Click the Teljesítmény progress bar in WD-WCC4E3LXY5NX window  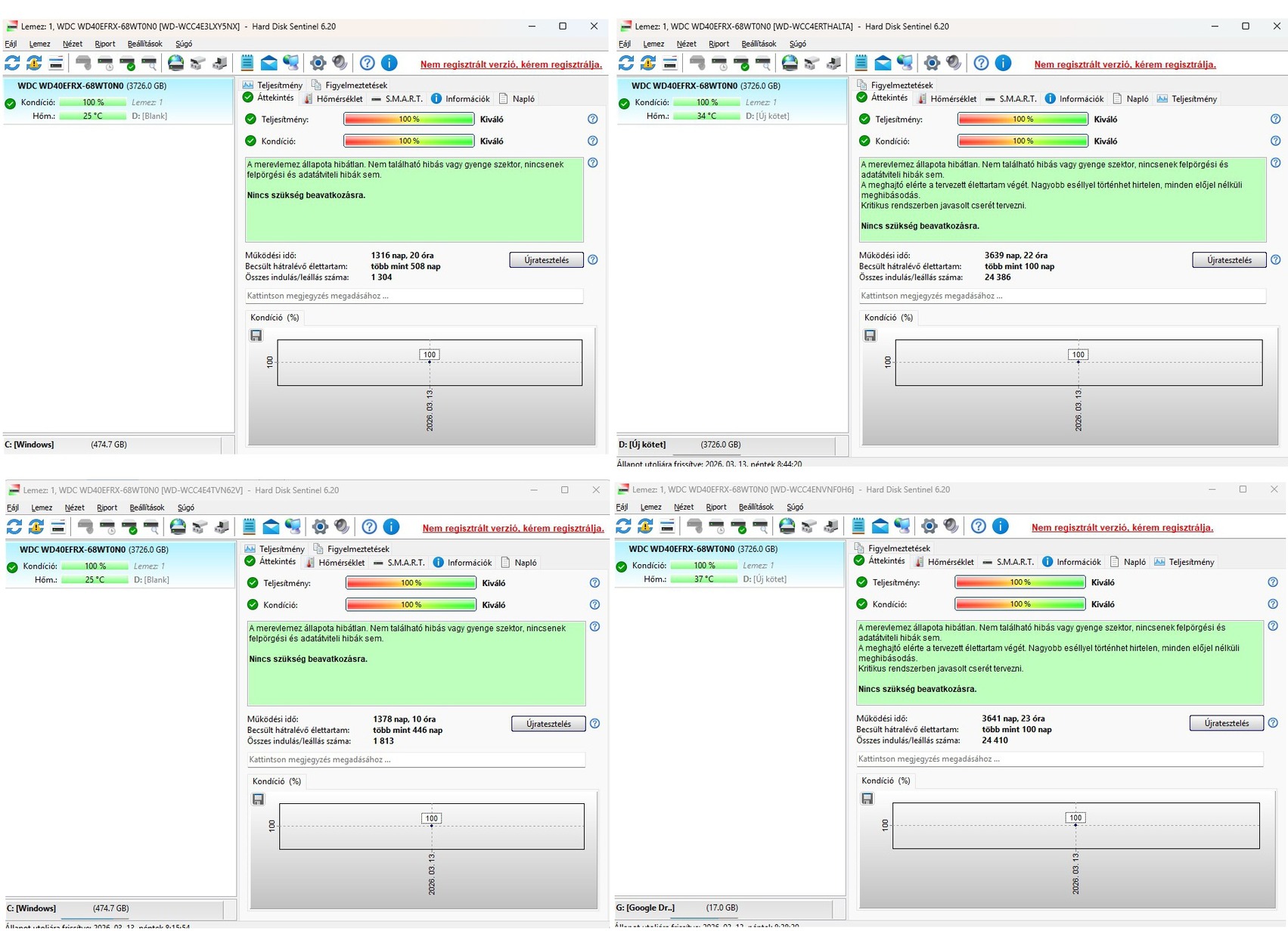coord(409,119)
